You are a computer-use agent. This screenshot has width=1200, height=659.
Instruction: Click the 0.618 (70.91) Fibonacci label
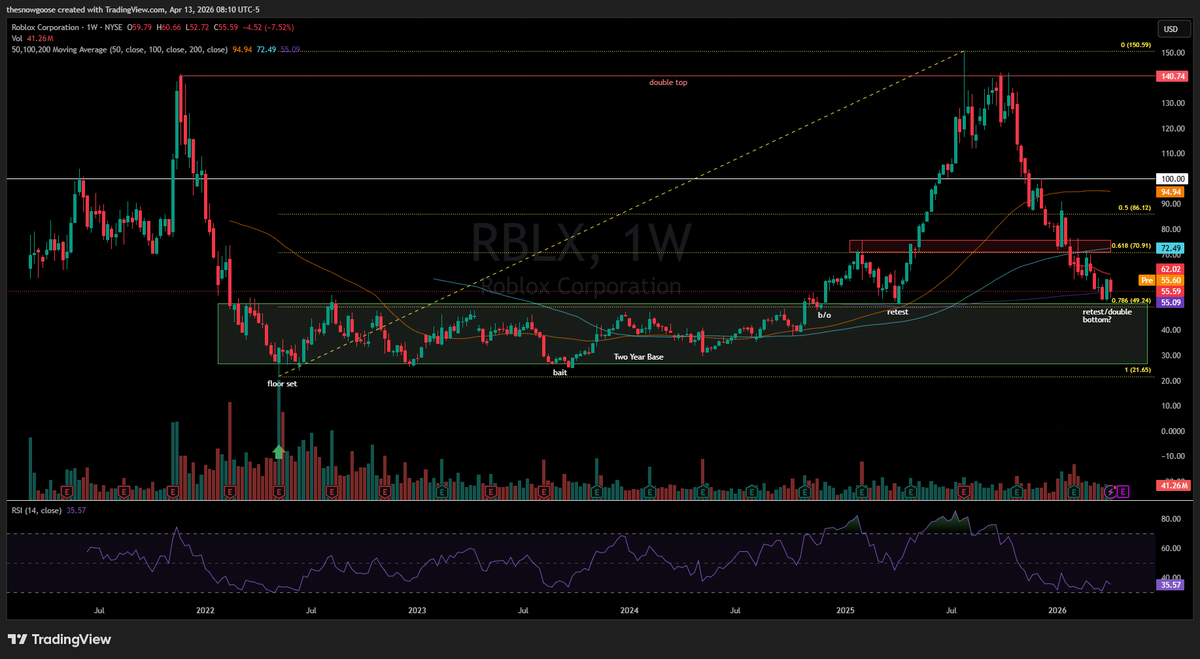[x=1132, y=246]
